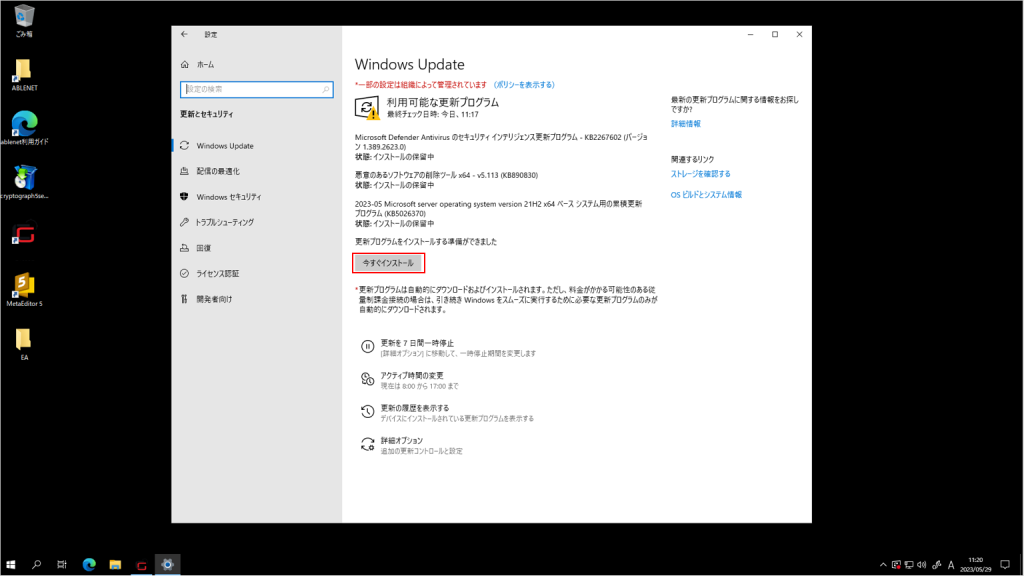Click the 更新とセキュリティ sidebar heading

pyautogui.click(x=206, y=114)
